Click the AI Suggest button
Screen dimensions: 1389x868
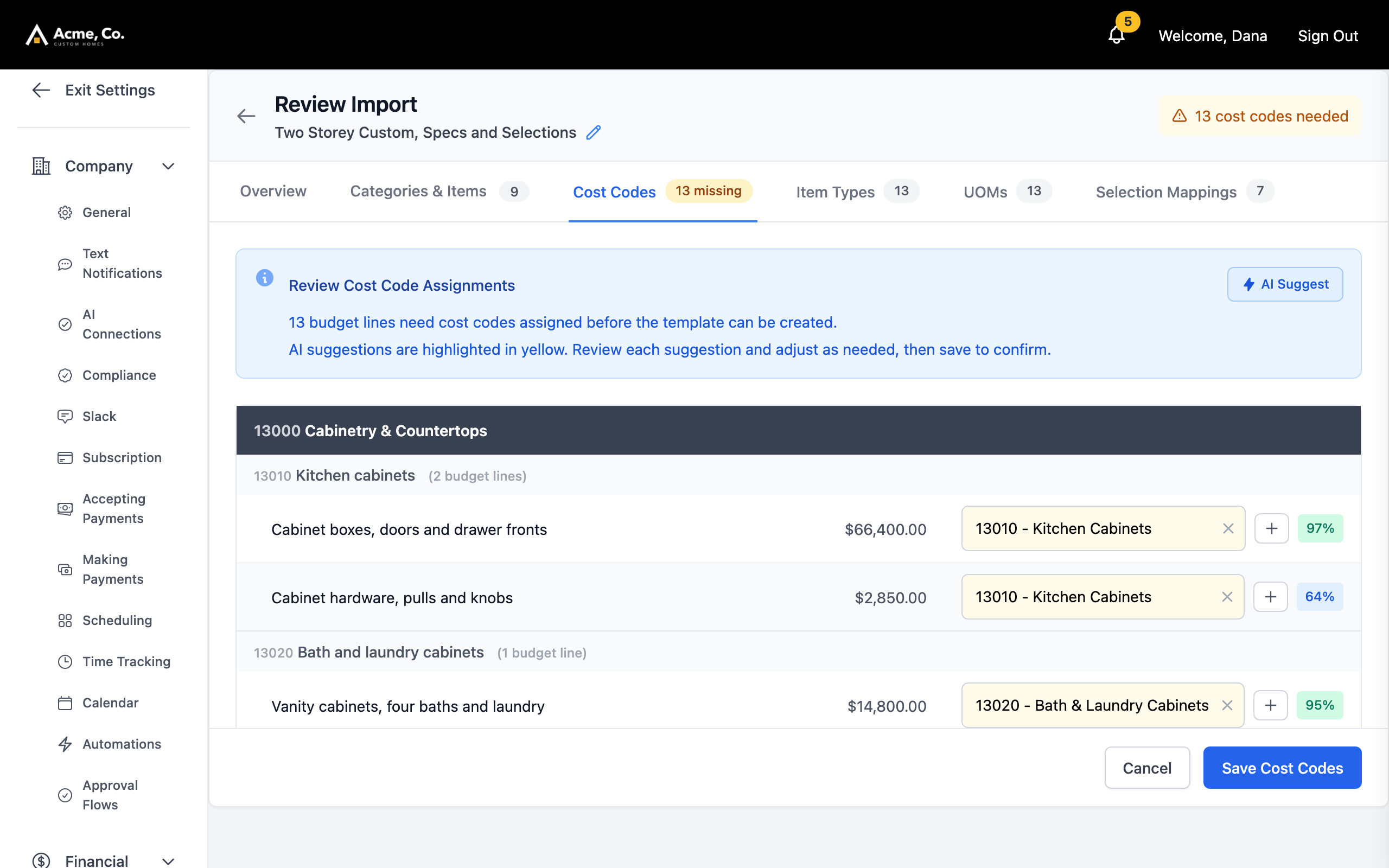click(1285, 284)
